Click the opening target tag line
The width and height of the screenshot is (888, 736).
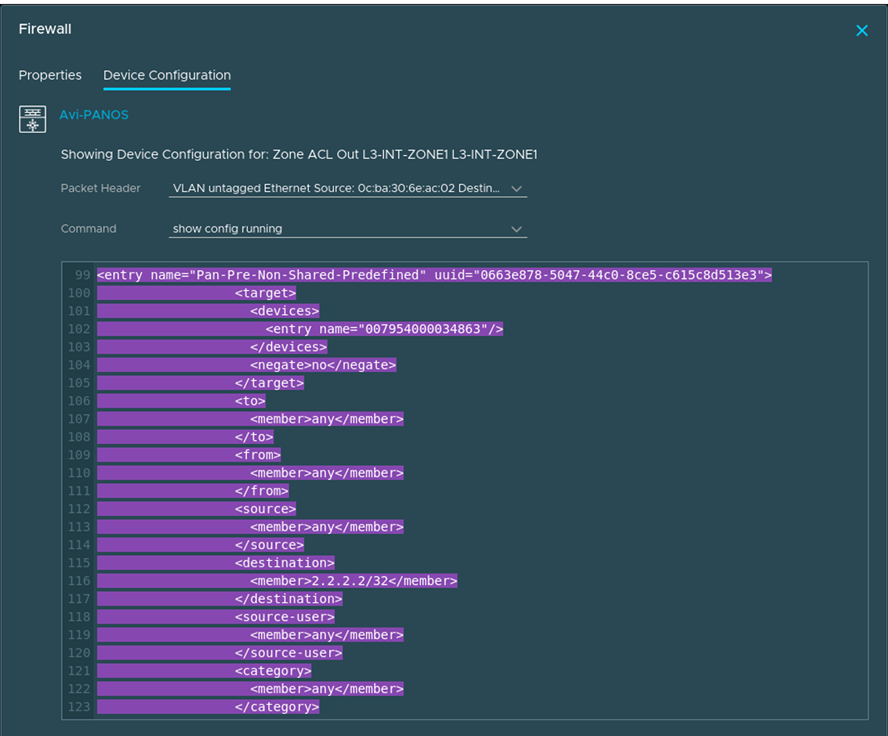265,293
